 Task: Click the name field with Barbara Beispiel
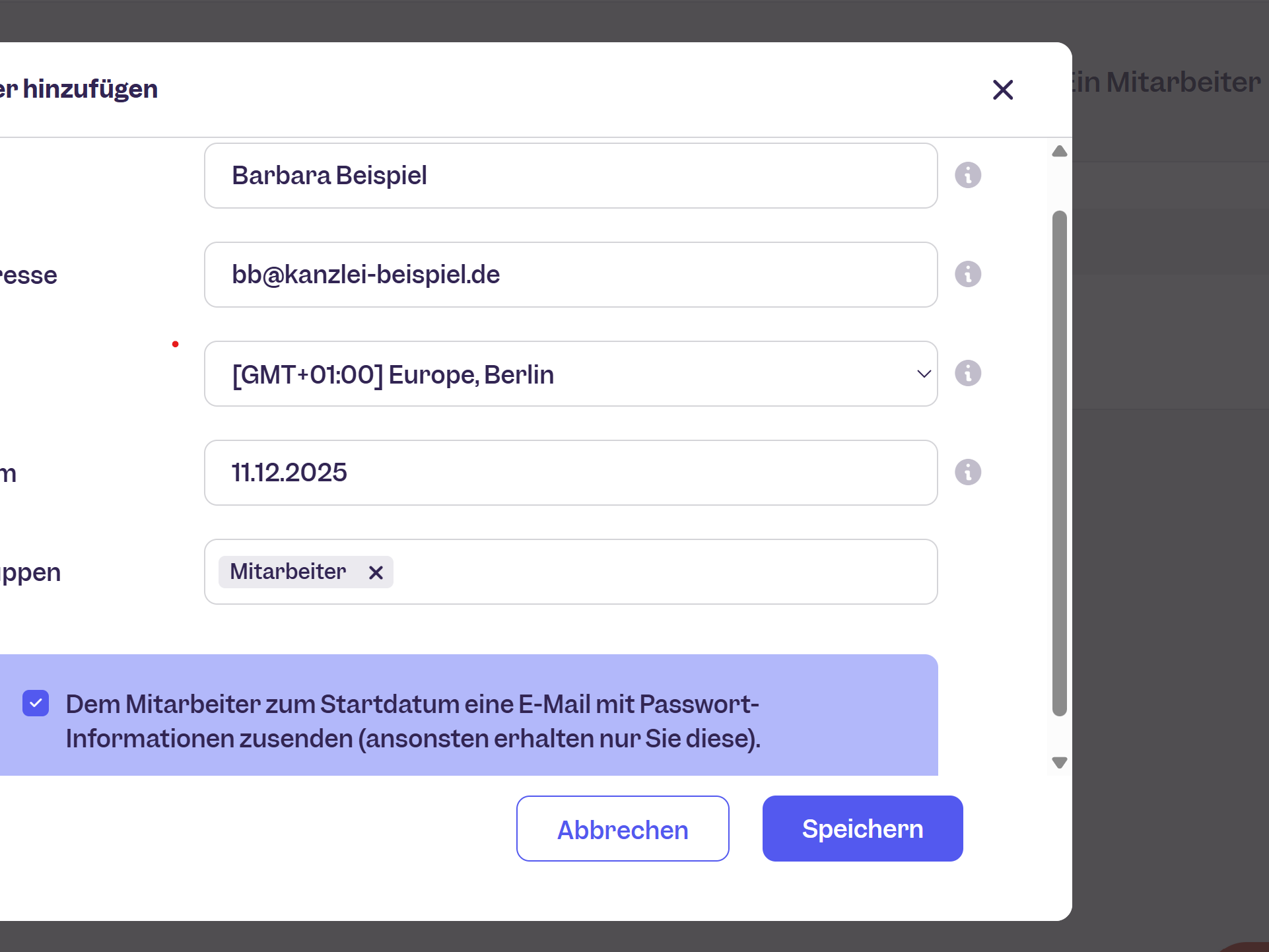571,176
